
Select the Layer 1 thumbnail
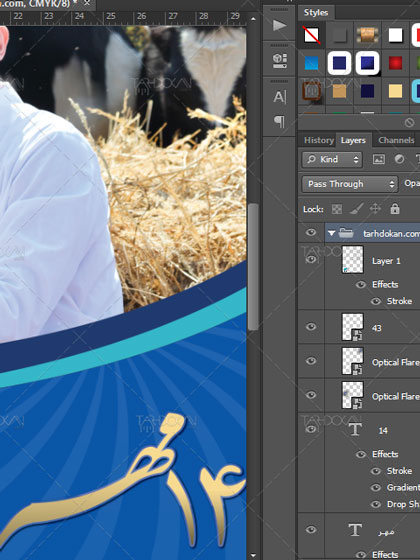pos(352,260)
